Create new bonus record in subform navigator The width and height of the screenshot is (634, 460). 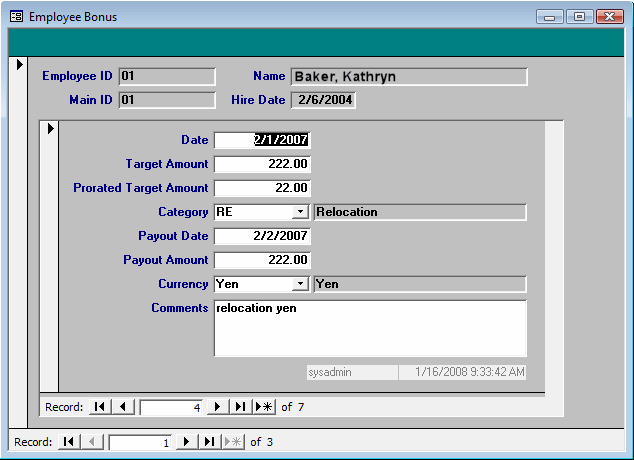(x=264, y=407)
